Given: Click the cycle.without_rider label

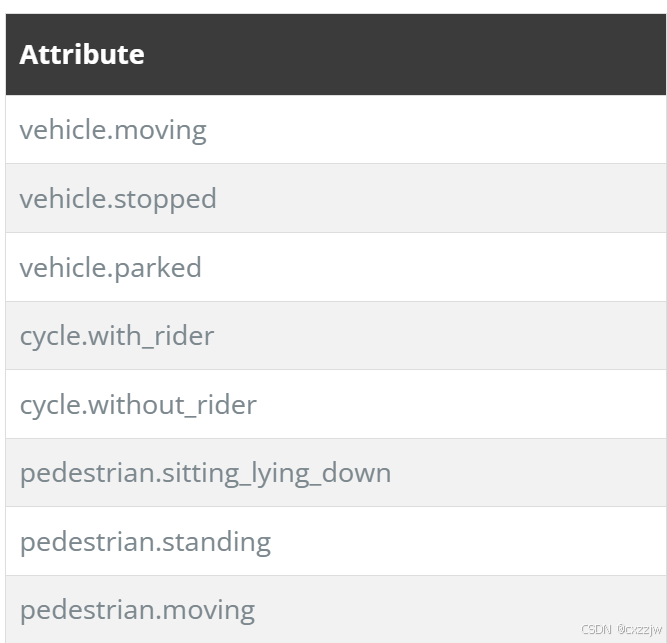Looking at the screenshot, I should click(138, 405).
